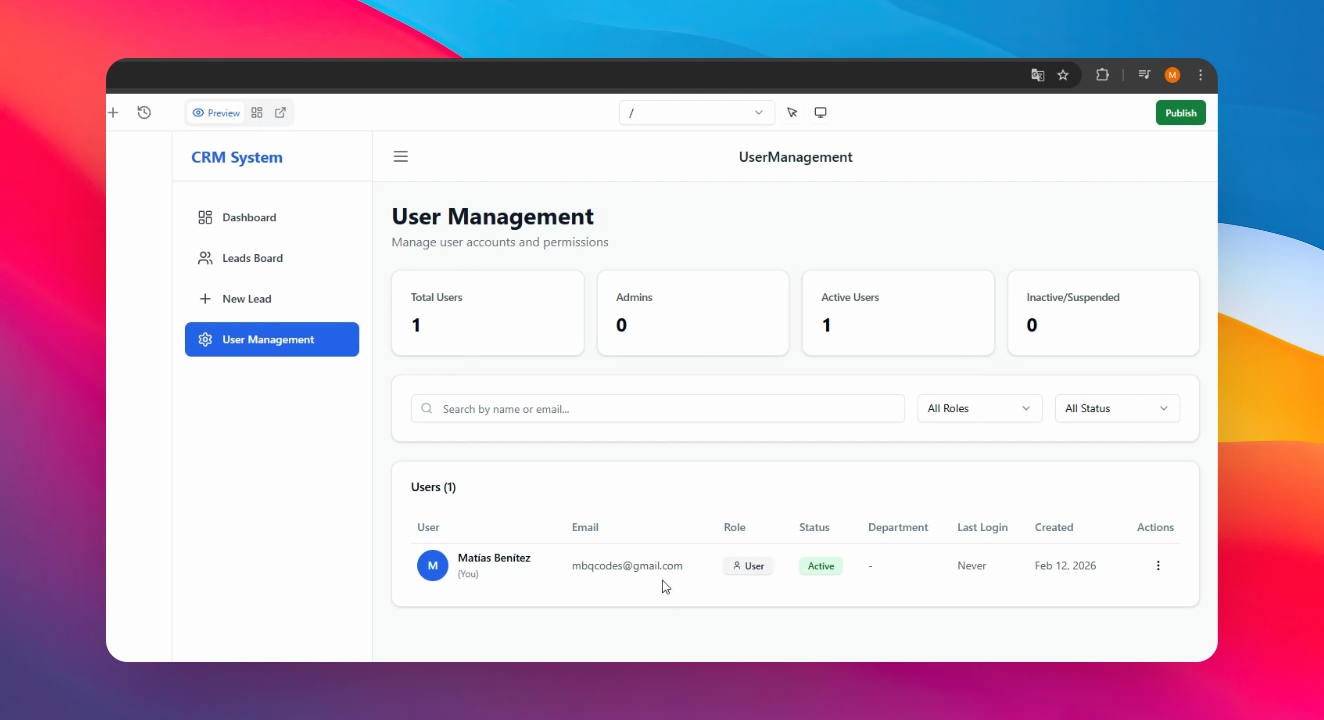Activate the element select cursor tool
The width and height of the screenshot is (1324, 720).
[792, 113]
